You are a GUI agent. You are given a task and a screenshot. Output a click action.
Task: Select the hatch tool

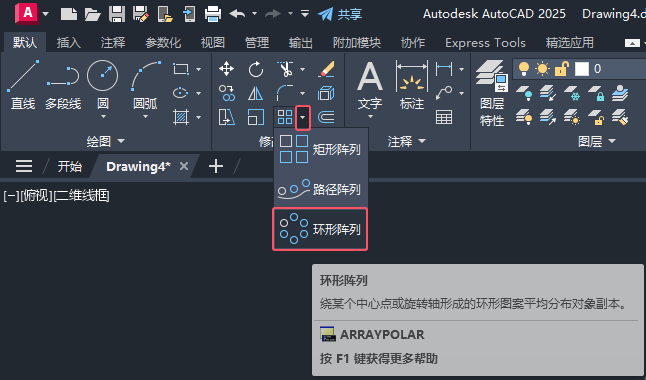click(180, 117)
